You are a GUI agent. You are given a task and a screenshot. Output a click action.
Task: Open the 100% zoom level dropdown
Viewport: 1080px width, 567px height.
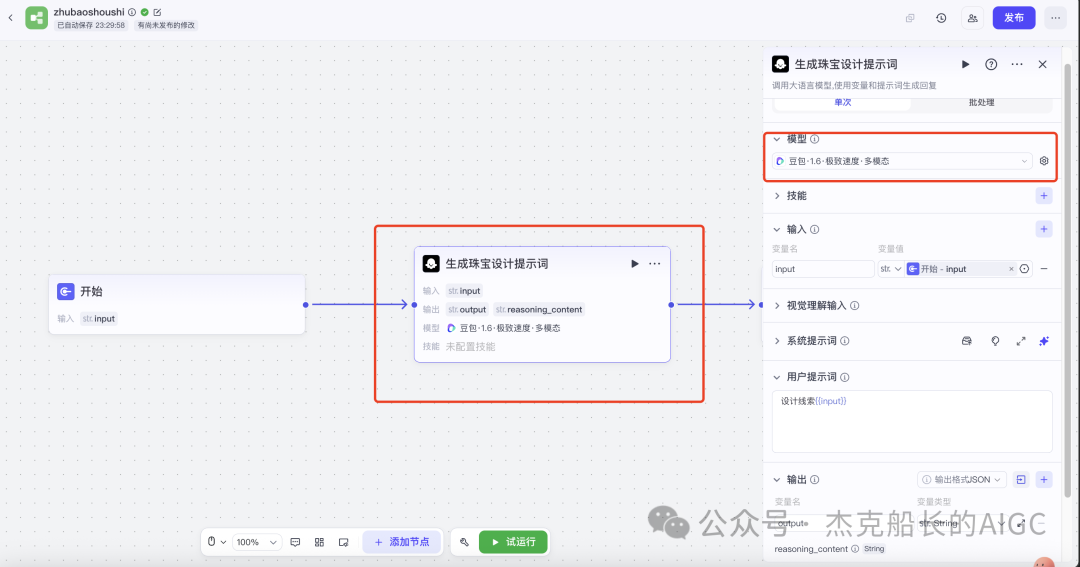coord(256,542)
